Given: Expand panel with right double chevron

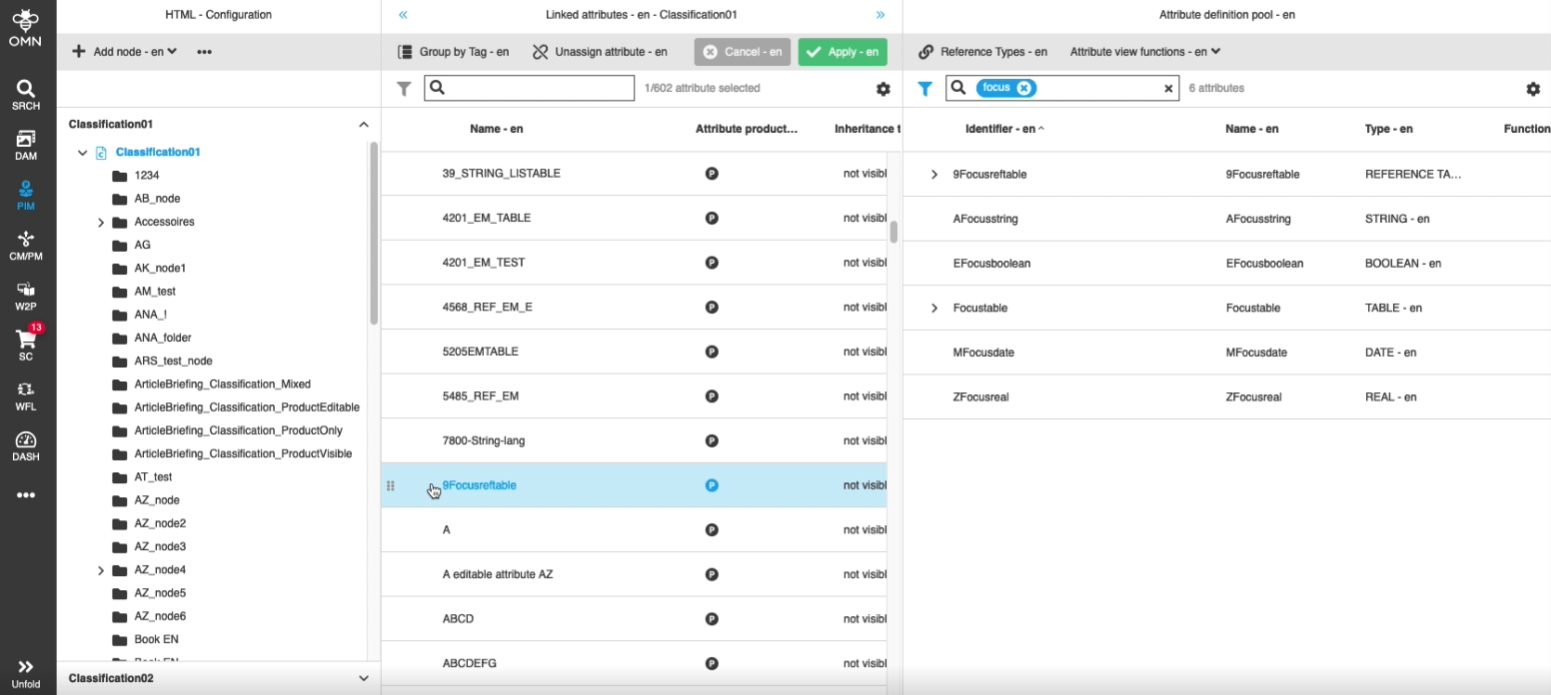Looking at the screenshot, I should point(880,15).
